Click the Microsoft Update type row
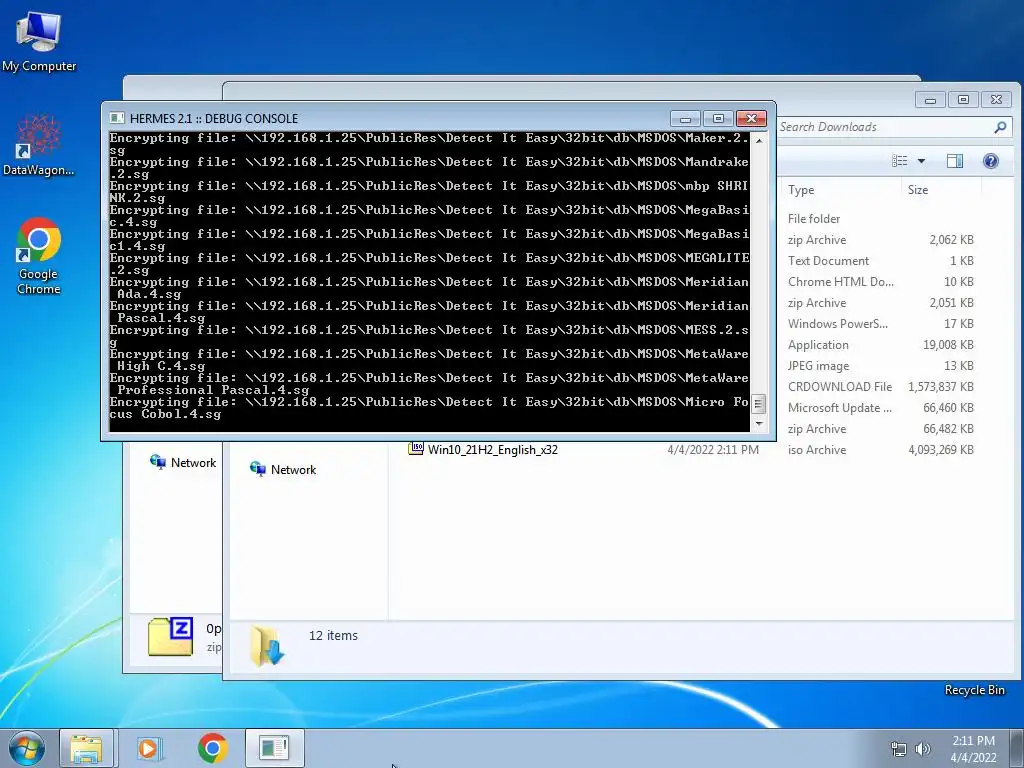 click(x=839, y=408)
